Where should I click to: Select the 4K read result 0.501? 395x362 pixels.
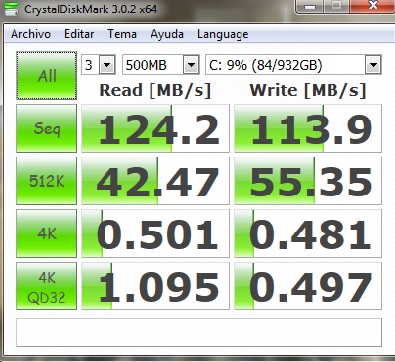coord(155,233)
